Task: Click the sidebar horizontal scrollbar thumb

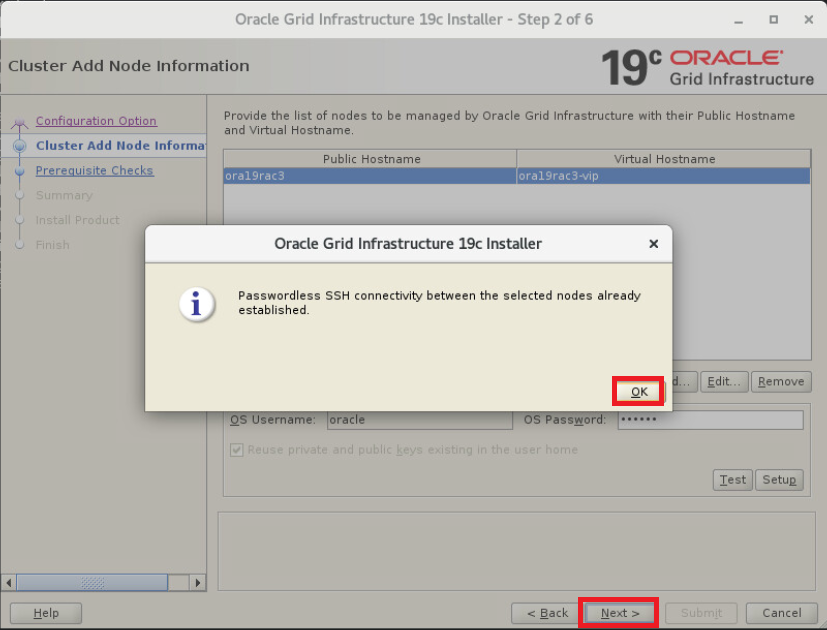Action: click(92, 583)
